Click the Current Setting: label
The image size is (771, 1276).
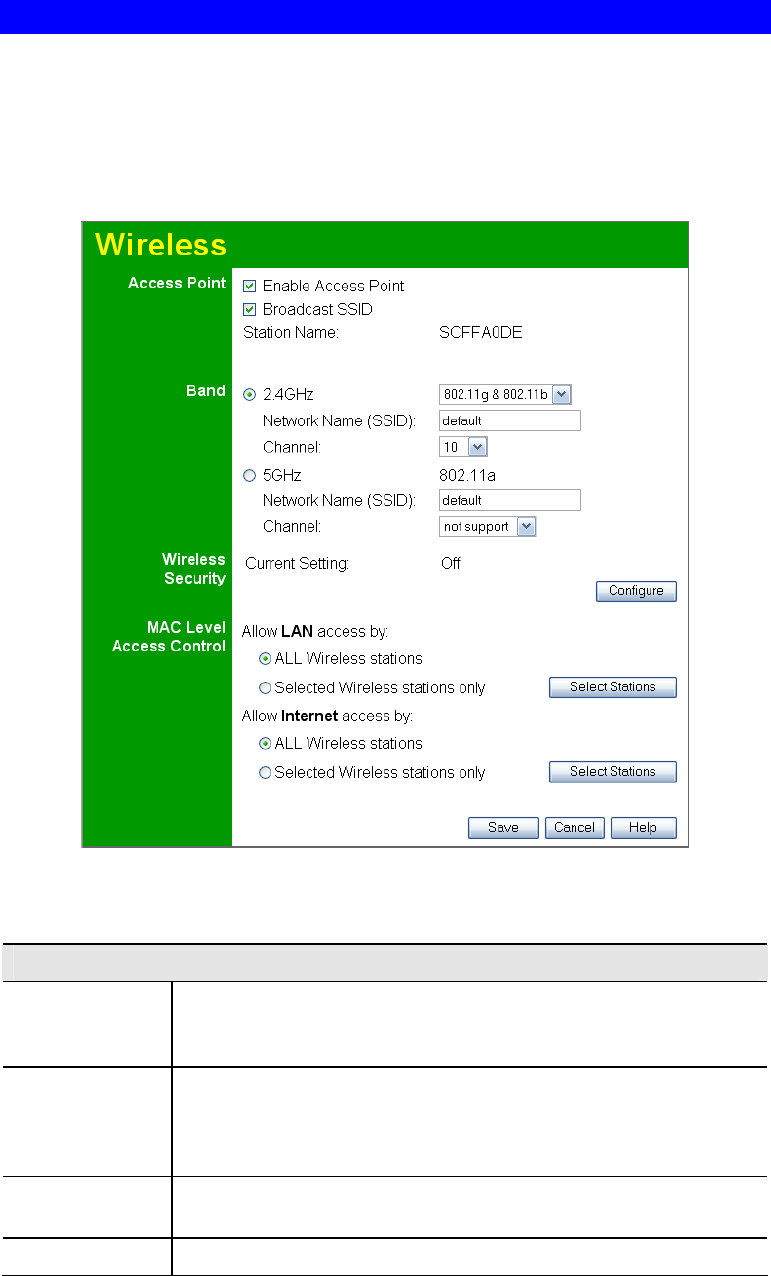(x=297, y=564)
